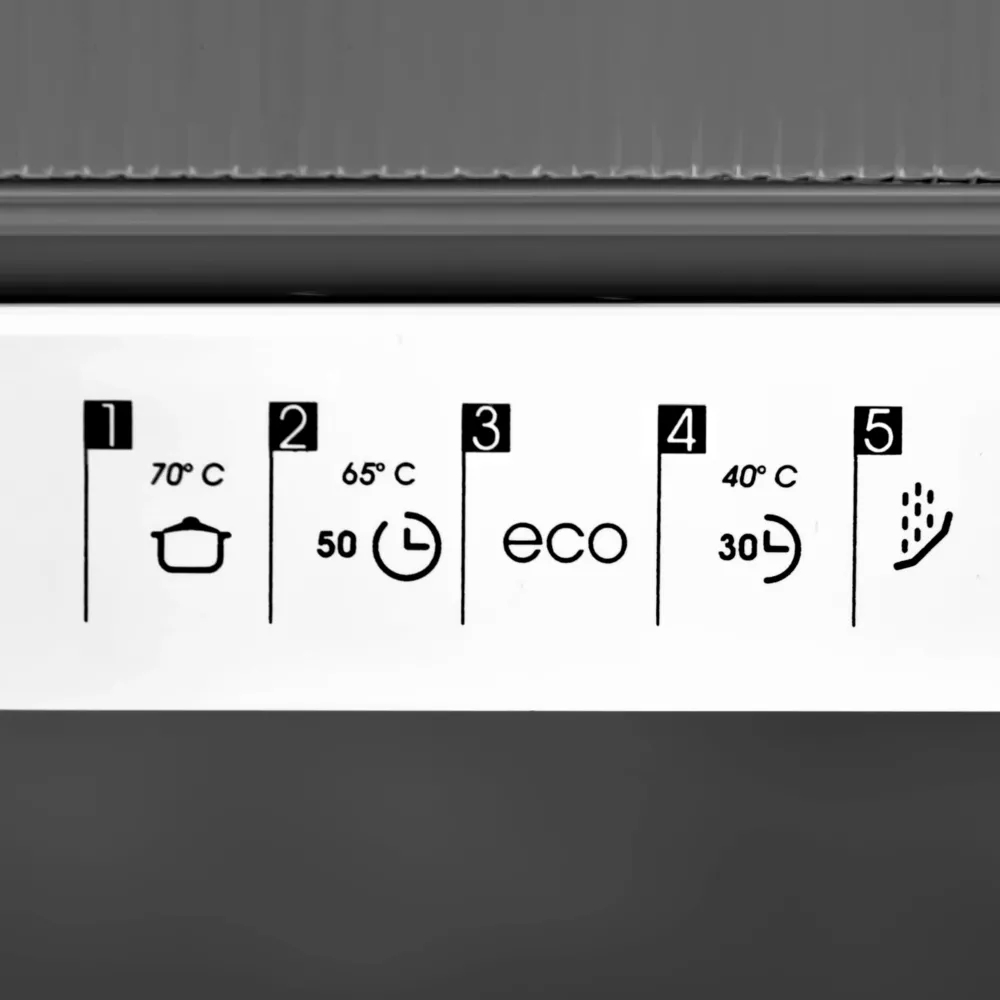This screenshot has height=1000, width=1000.
Task: Click the vertical line under number 3
Action: pos(463,538)
